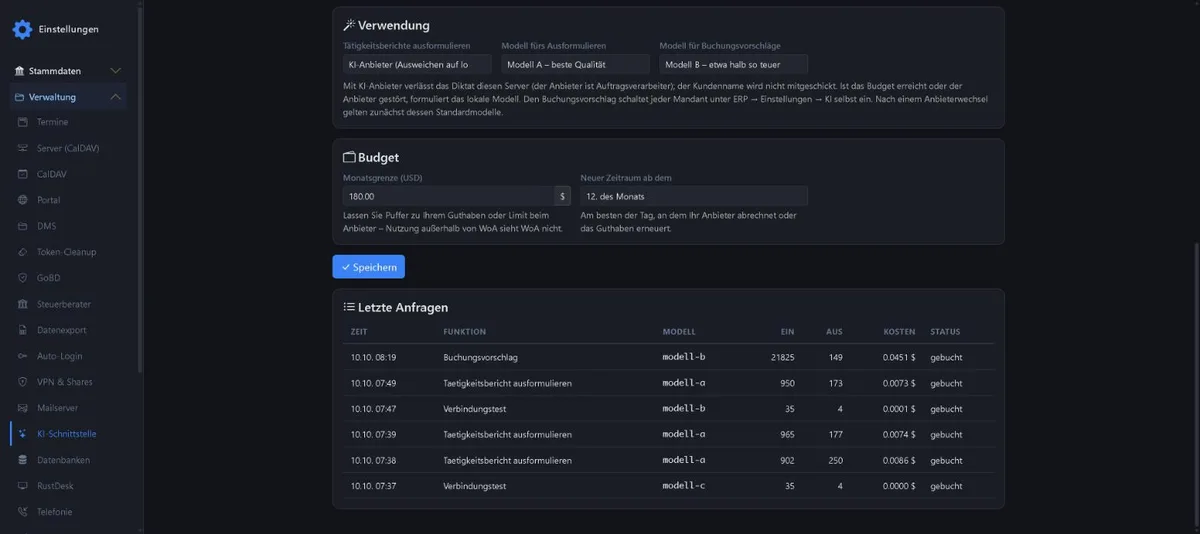
Task: Click the Auto-Login key icon
Action: (24, 356)
